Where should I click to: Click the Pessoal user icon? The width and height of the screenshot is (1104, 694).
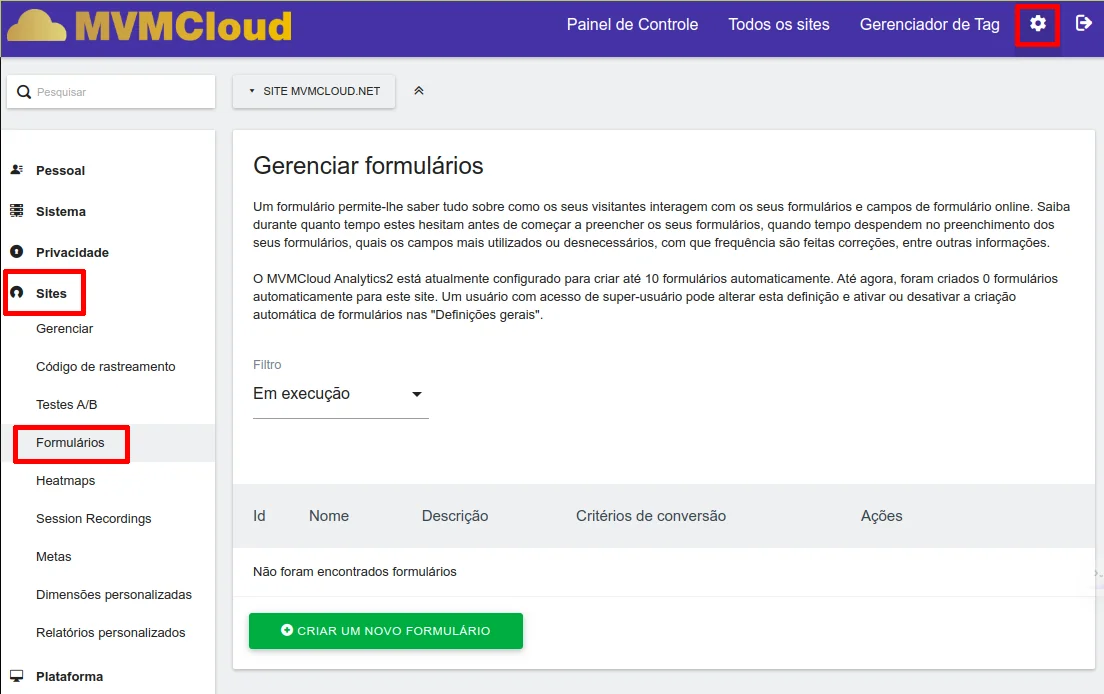tap(16, 170)
